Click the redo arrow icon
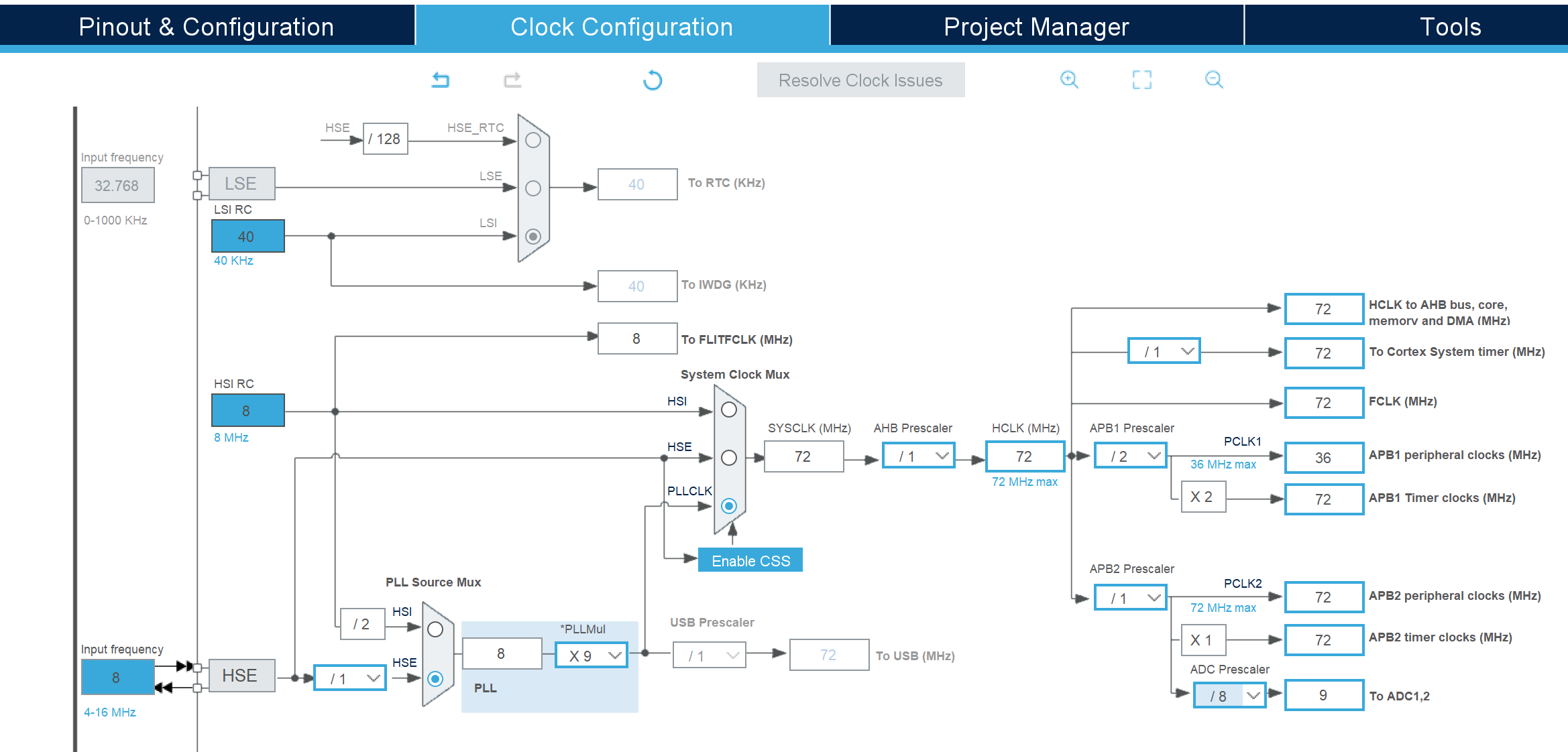Image resolution: width=1568 pixels, height=752 pixels. [512, 80]
